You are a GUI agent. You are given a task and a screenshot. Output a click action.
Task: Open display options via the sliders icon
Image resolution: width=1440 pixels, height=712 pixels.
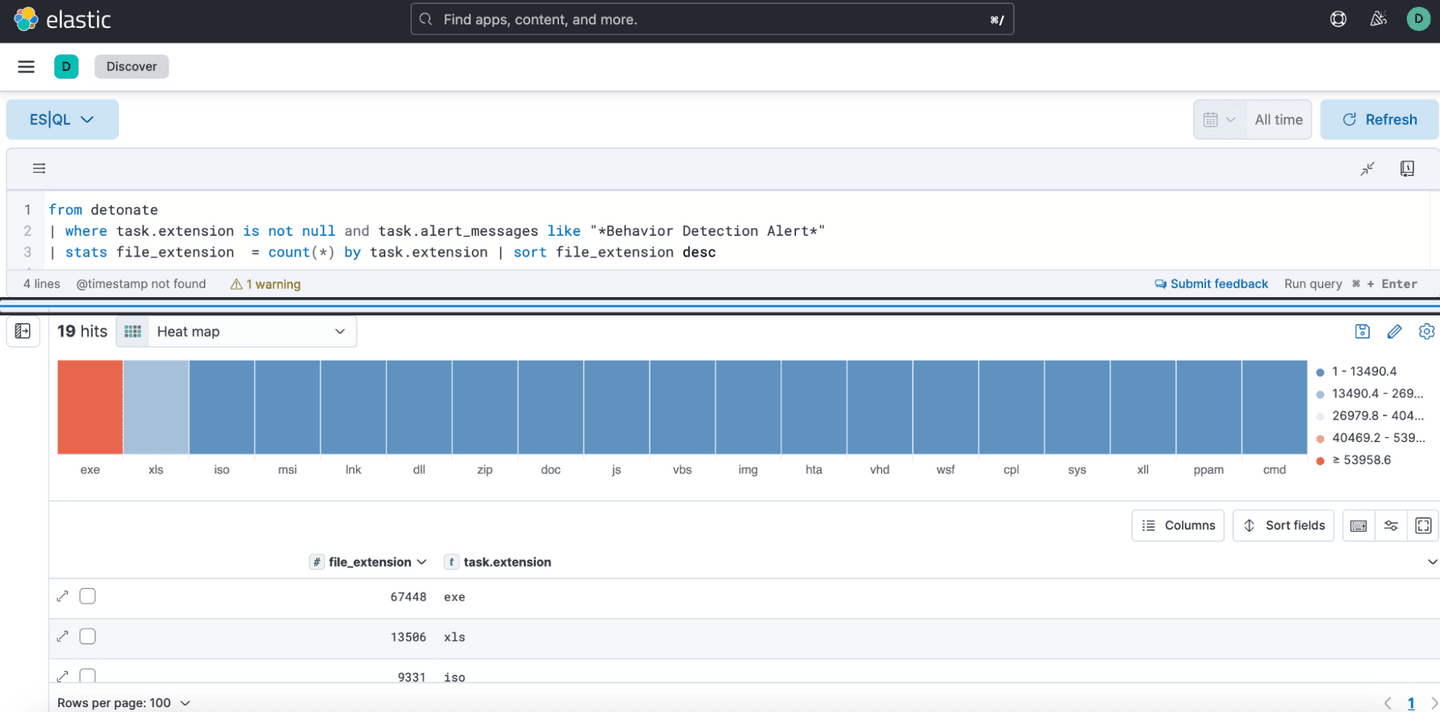point(1390,525)
